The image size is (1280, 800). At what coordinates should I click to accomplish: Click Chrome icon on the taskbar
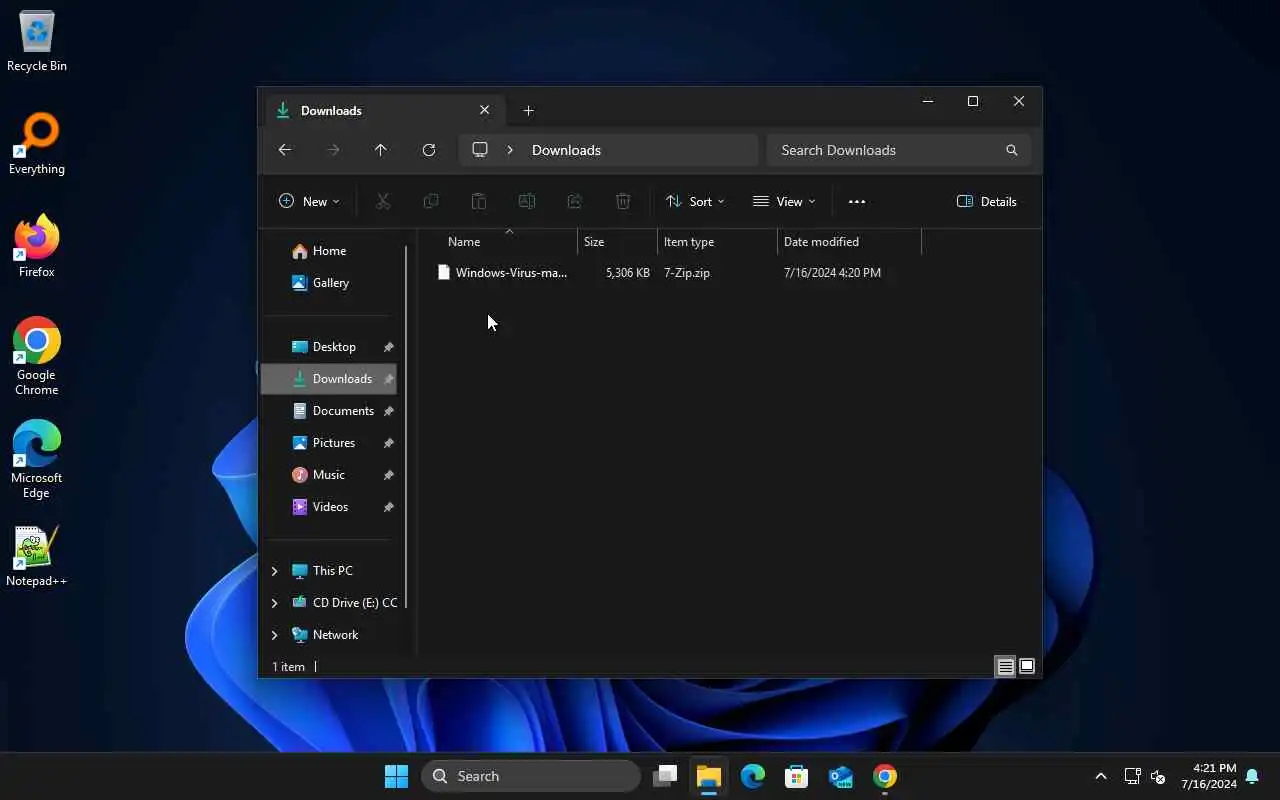[x=885, y=776]
